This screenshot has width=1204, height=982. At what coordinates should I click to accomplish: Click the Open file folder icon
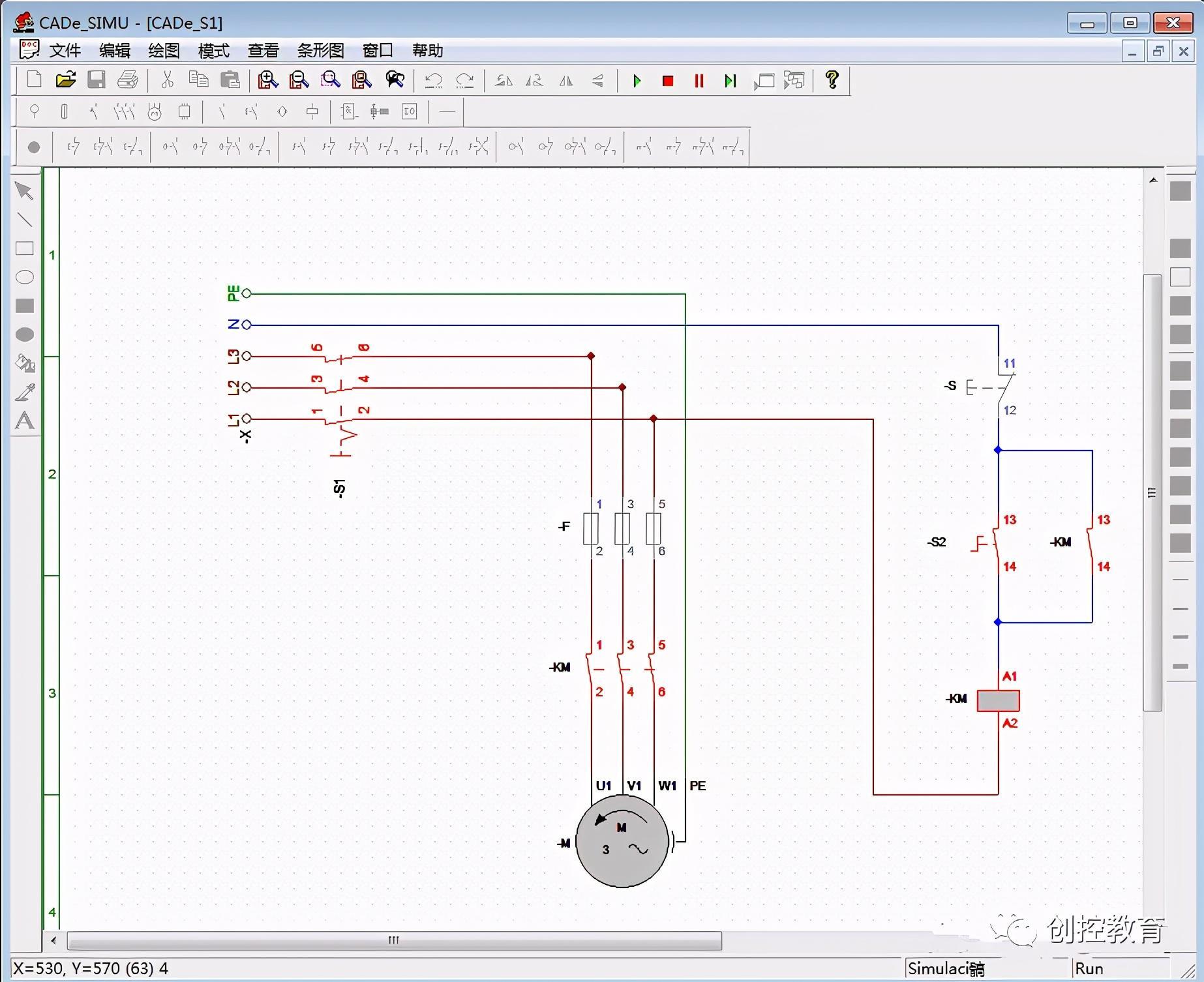[x=66, y=80]
